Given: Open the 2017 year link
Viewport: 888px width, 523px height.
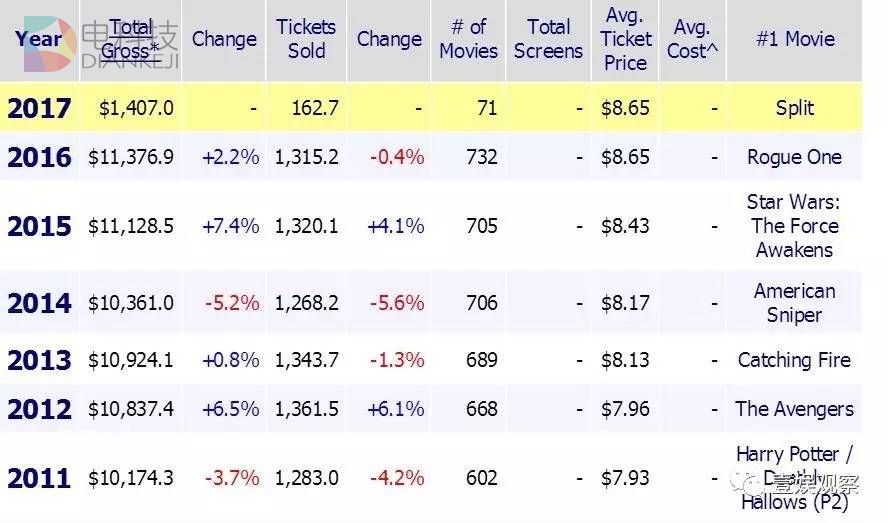Looking at the screenshot, I should (x=39, y=108).
